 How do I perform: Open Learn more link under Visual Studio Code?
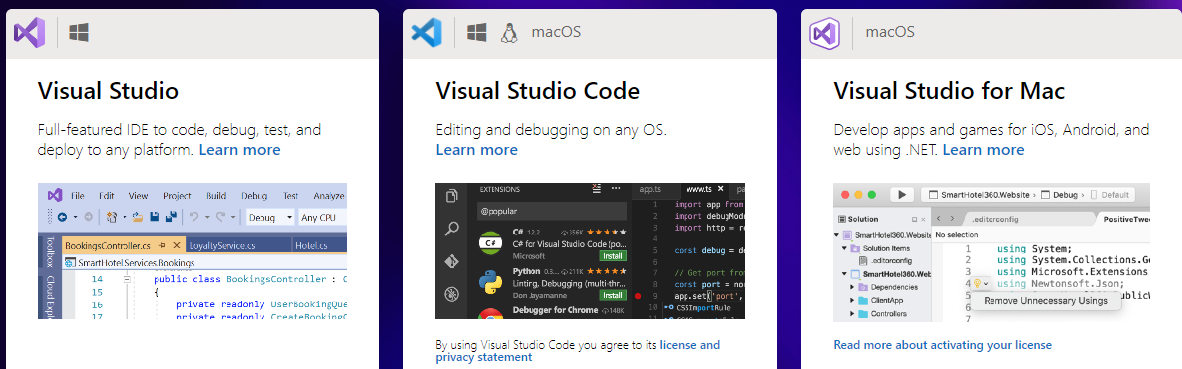[x=476, y=149]
